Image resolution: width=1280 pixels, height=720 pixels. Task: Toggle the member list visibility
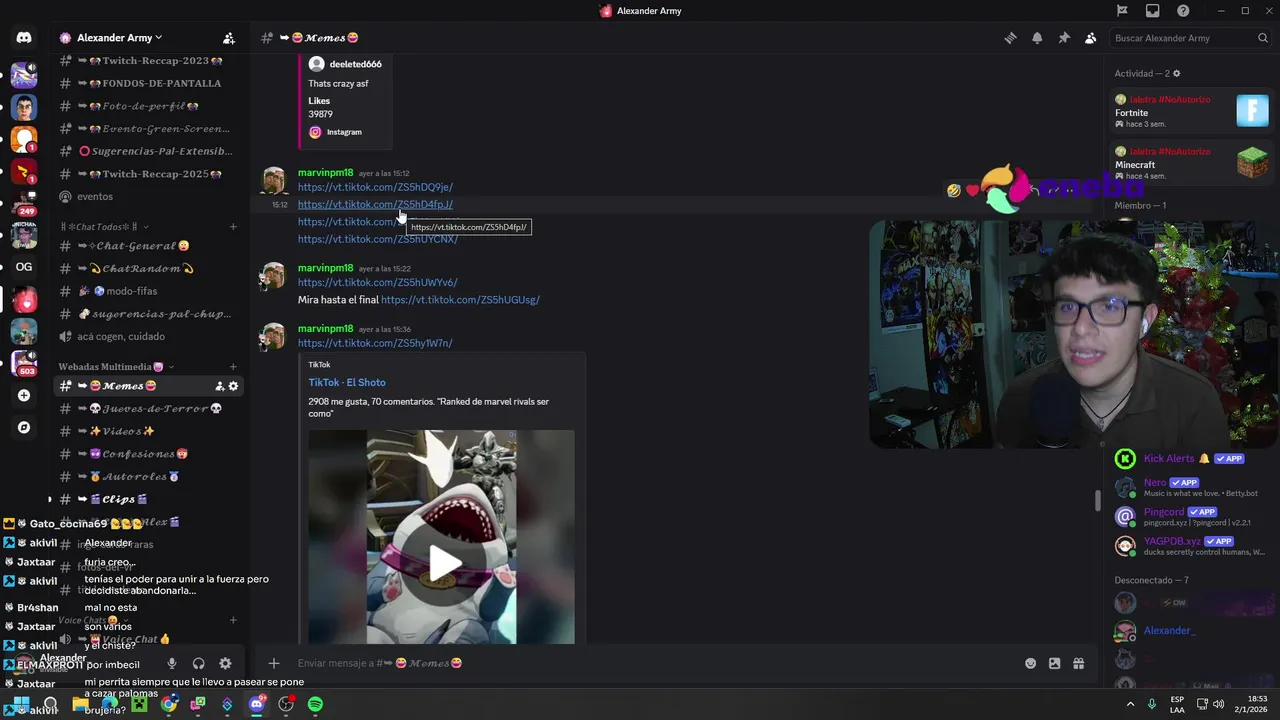[1091, 38]
